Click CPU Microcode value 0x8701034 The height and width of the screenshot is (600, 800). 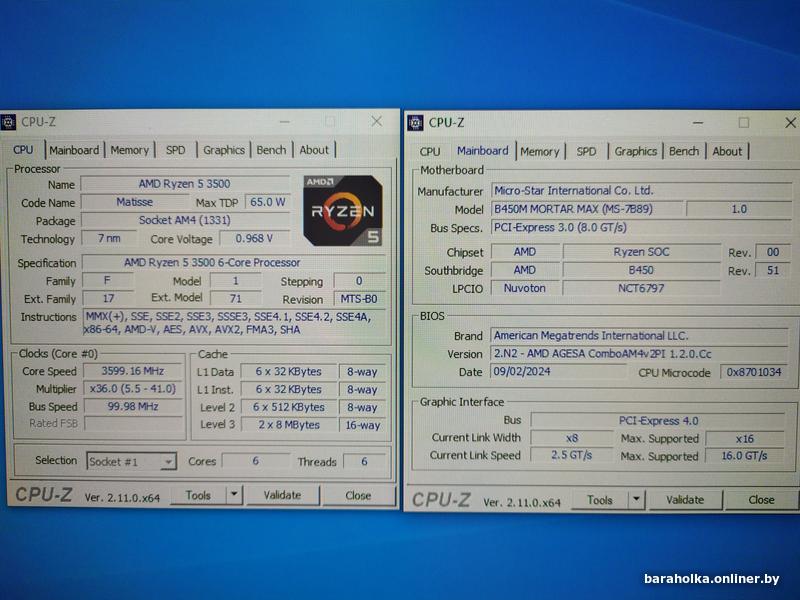[x=754, y=372]
